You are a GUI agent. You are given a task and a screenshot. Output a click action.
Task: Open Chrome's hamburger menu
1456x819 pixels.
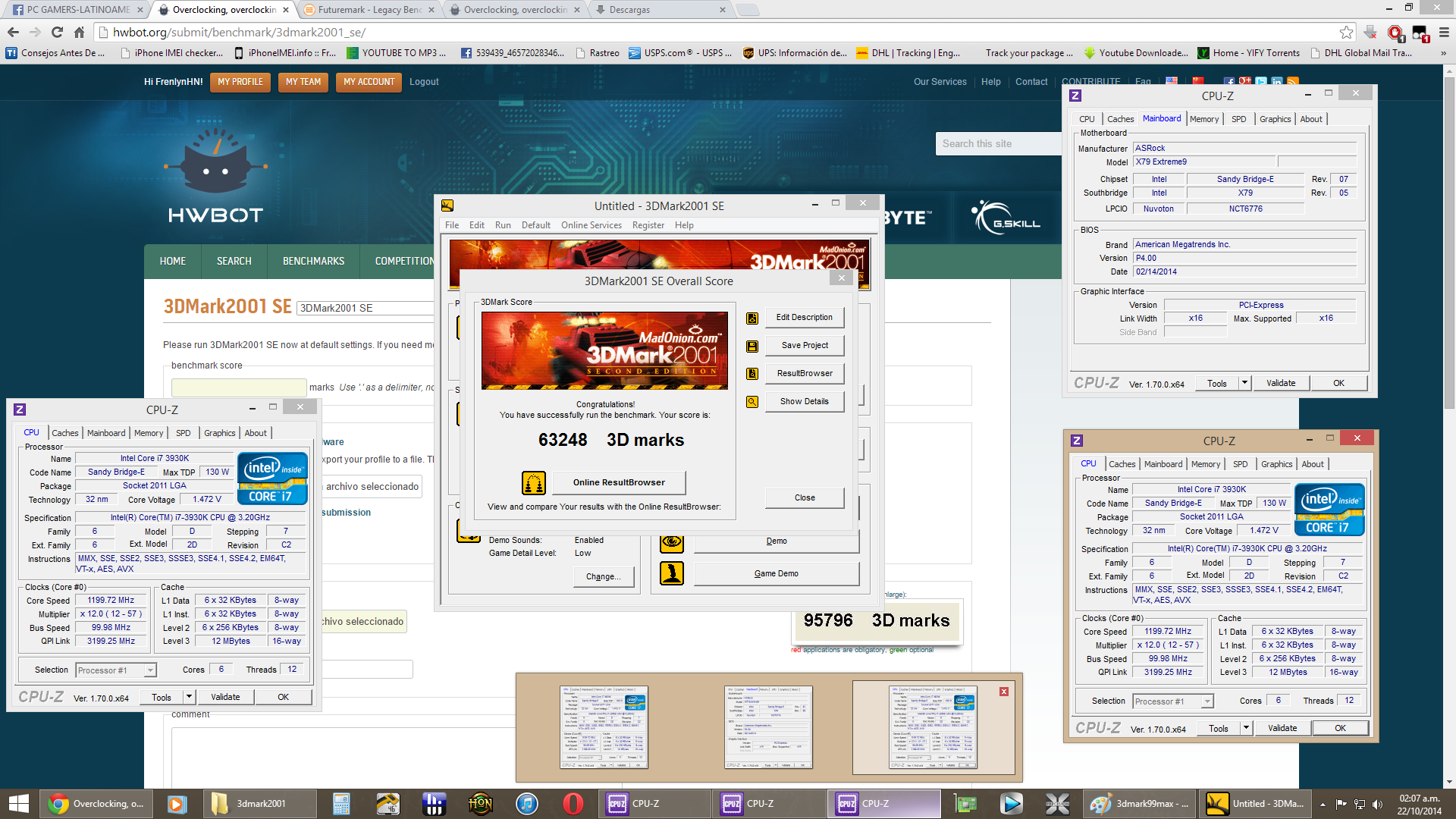[x=1444, y=32]
